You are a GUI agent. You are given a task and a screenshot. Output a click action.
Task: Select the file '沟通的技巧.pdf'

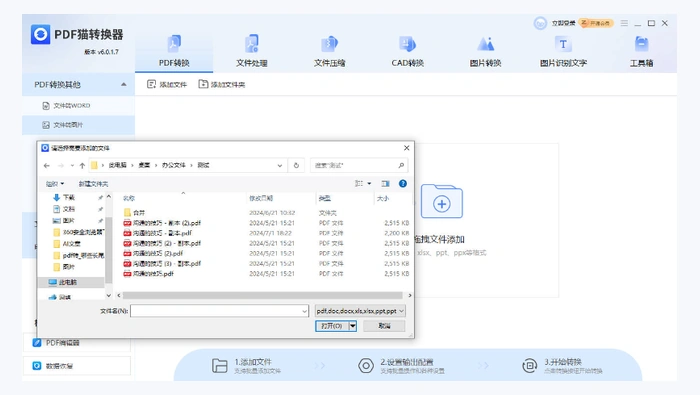[149, 274]
